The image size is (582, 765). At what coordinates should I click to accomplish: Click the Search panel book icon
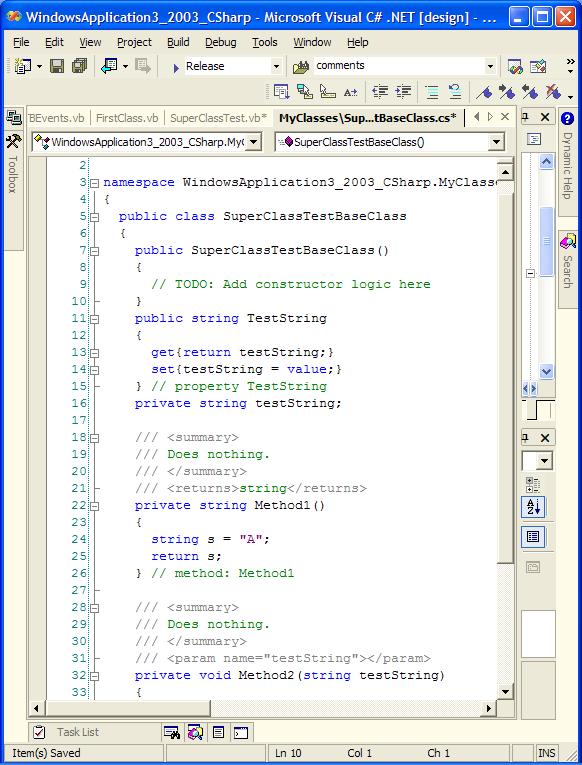(568, 241)
